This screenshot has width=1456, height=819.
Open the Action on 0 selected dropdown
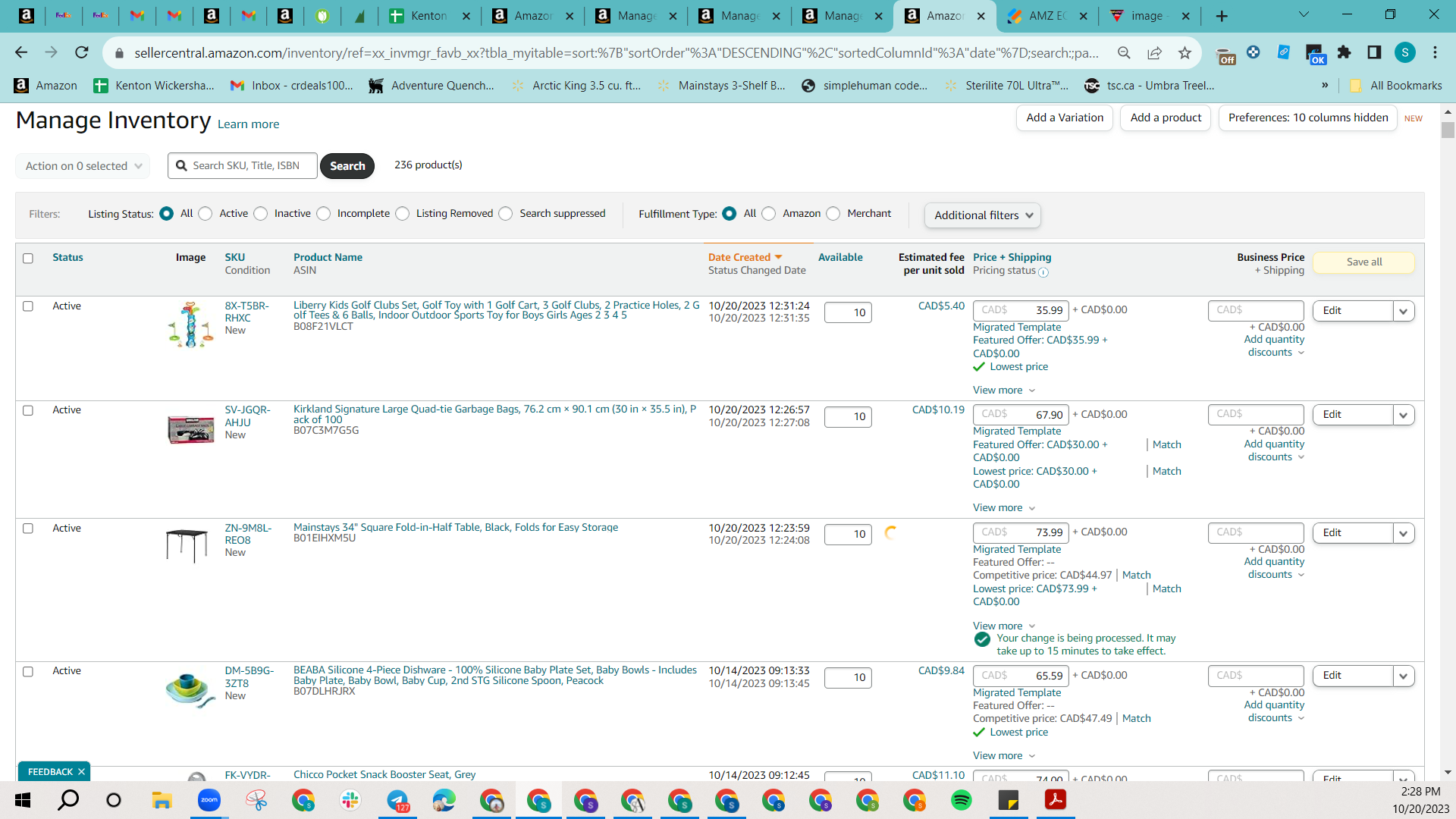pyautogui.click(x=83, y=166)
